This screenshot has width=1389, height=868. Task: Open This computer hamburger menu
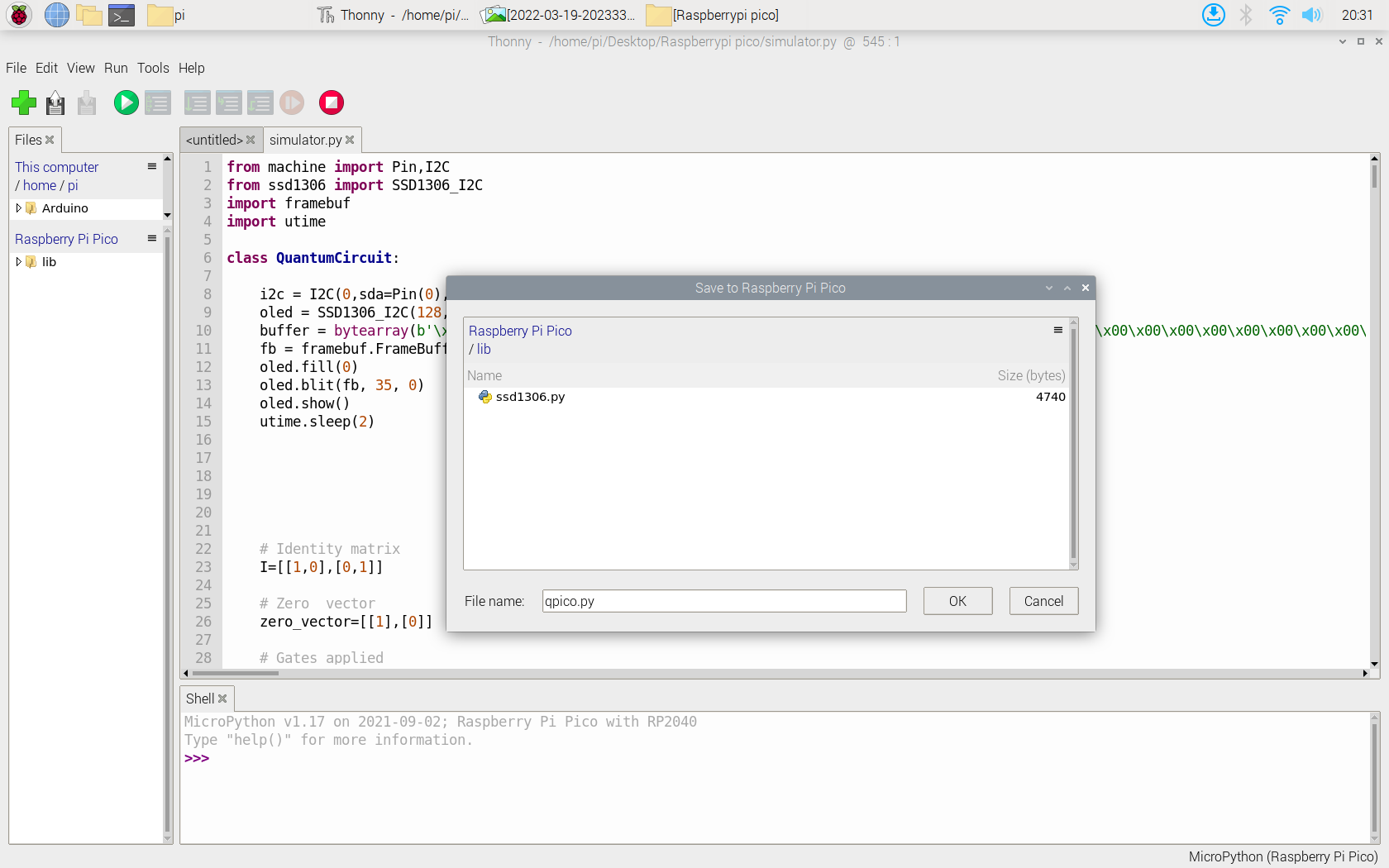[x=152, y=166]
